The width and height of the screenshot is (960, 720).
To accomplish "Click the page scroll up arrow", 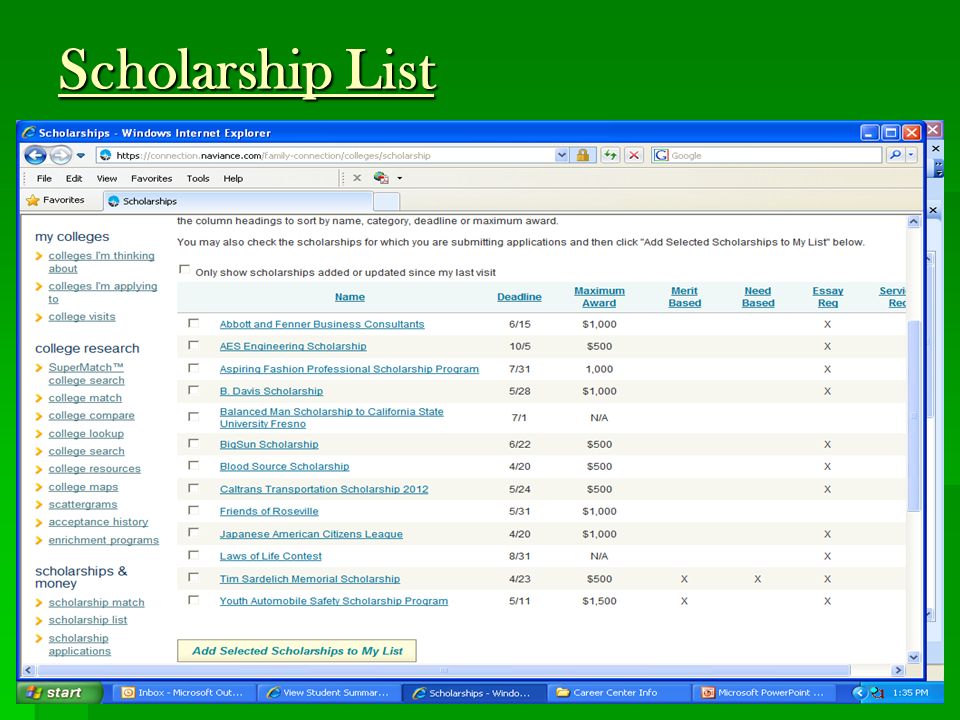I will coord(913,222).
